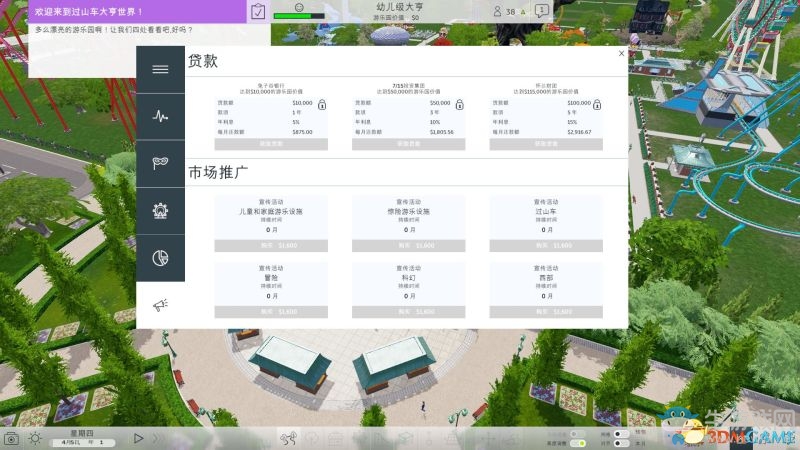
Task: Toggle the faint switch above the green one
Action: tap(578, 434)
